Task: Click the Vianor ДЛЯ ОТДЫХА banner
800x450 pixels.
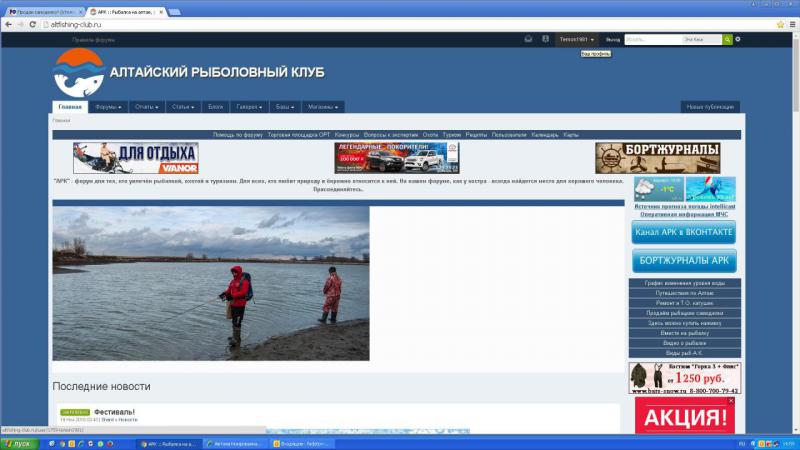Action: coord(136,158)
